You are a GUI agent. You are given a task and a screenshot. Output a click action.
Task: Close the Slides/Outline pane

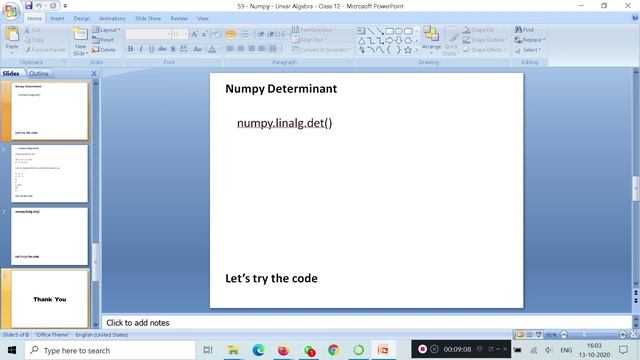pyautogui.click(x=94, y=73)
